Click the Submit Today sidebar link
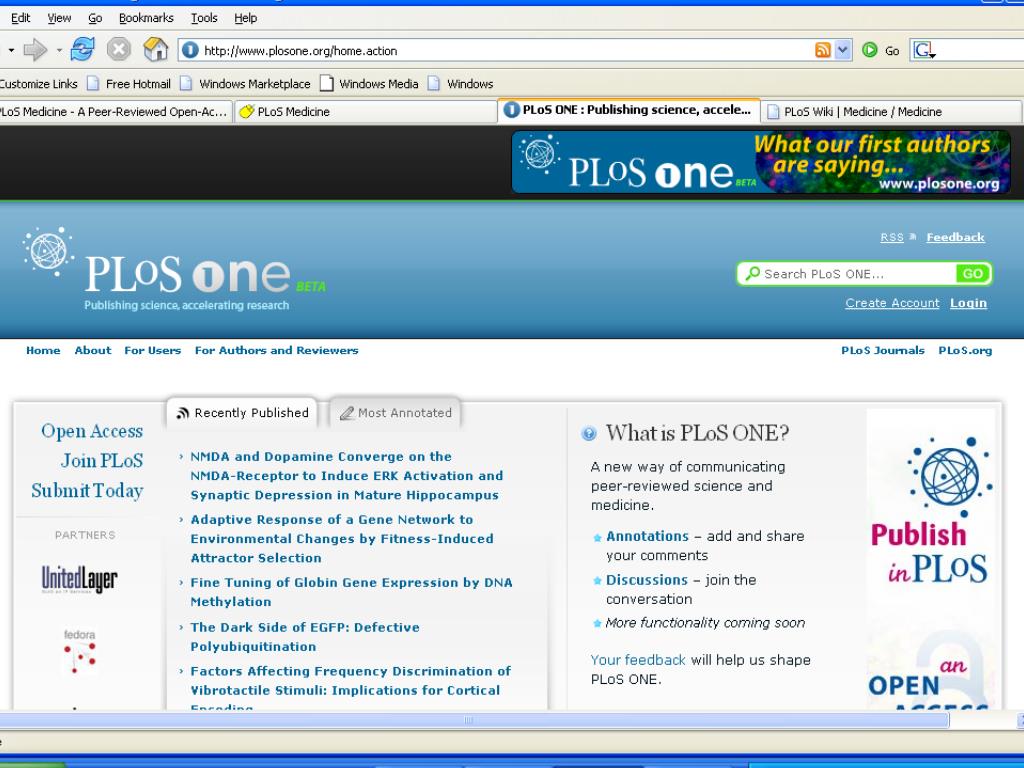Image resolution: width=1024 pixels, height=768 pixels. [x=88, y=490]
